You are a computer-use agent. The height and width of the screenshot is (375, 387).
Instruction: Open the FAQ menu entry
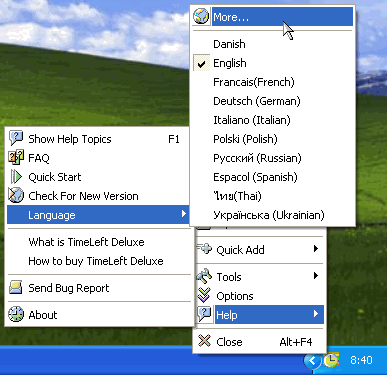99,158
